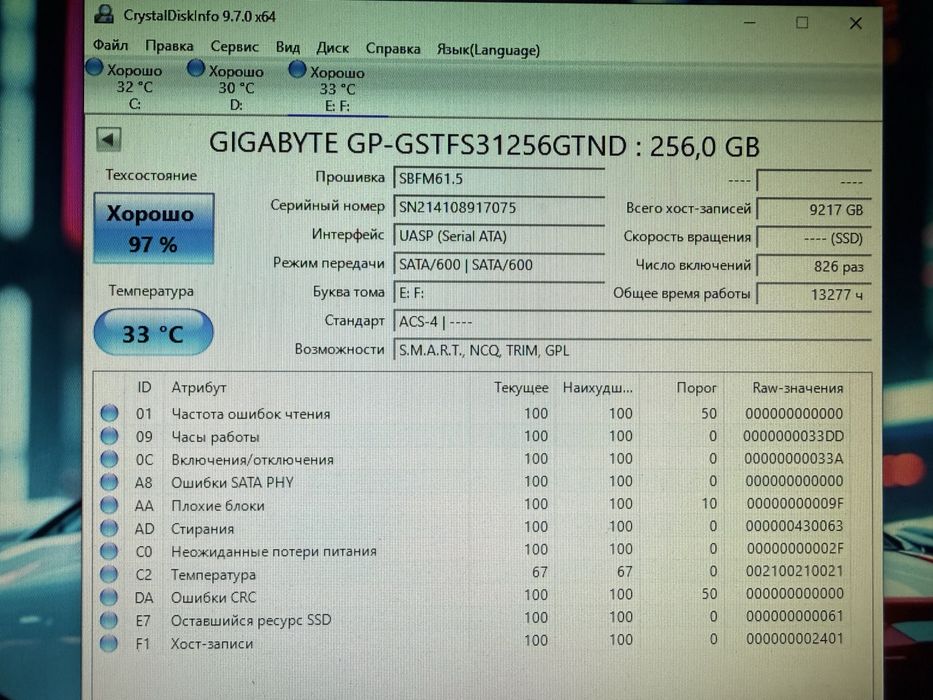
Task: Open the Язык(Language) menu
Action: (x=489, y=49)
